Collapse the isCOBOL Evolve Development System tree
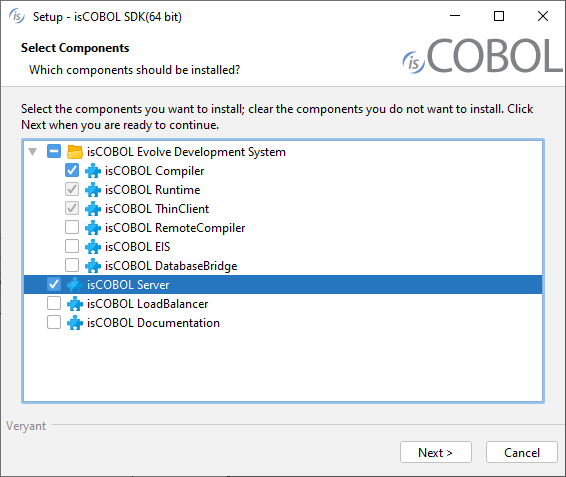The width and height of the screenshot is (566, 477). tap(33, 152)
